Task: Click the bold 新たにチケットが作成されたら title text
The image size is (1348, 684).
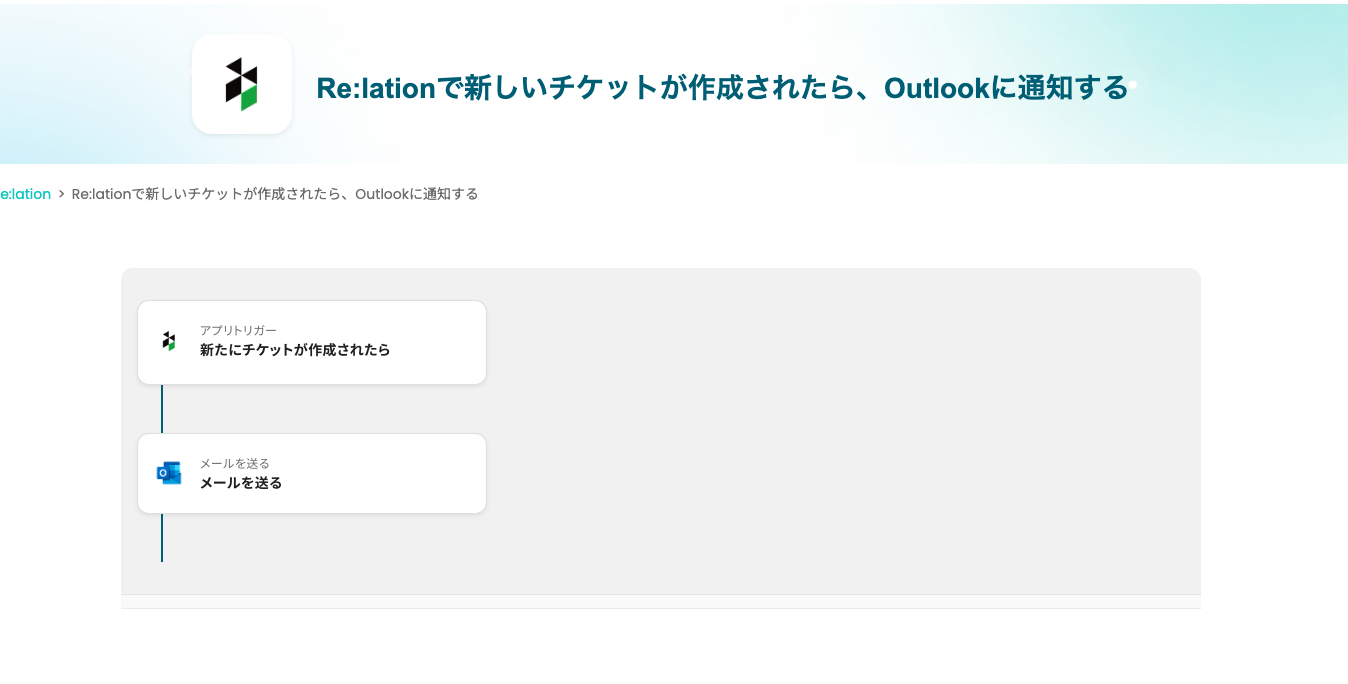Action: pyautogui.click(x=295, y=350)
